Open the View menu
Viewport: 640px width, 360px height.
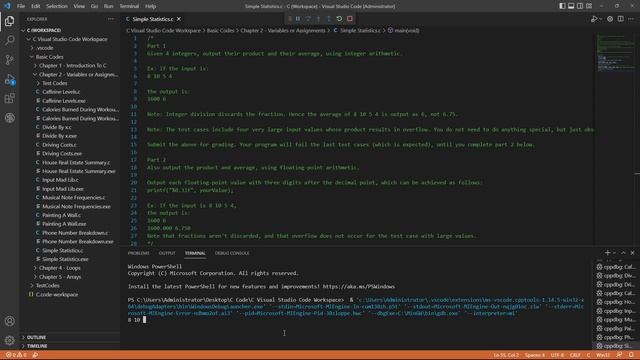pyautogui.click(x=79, y=6)
